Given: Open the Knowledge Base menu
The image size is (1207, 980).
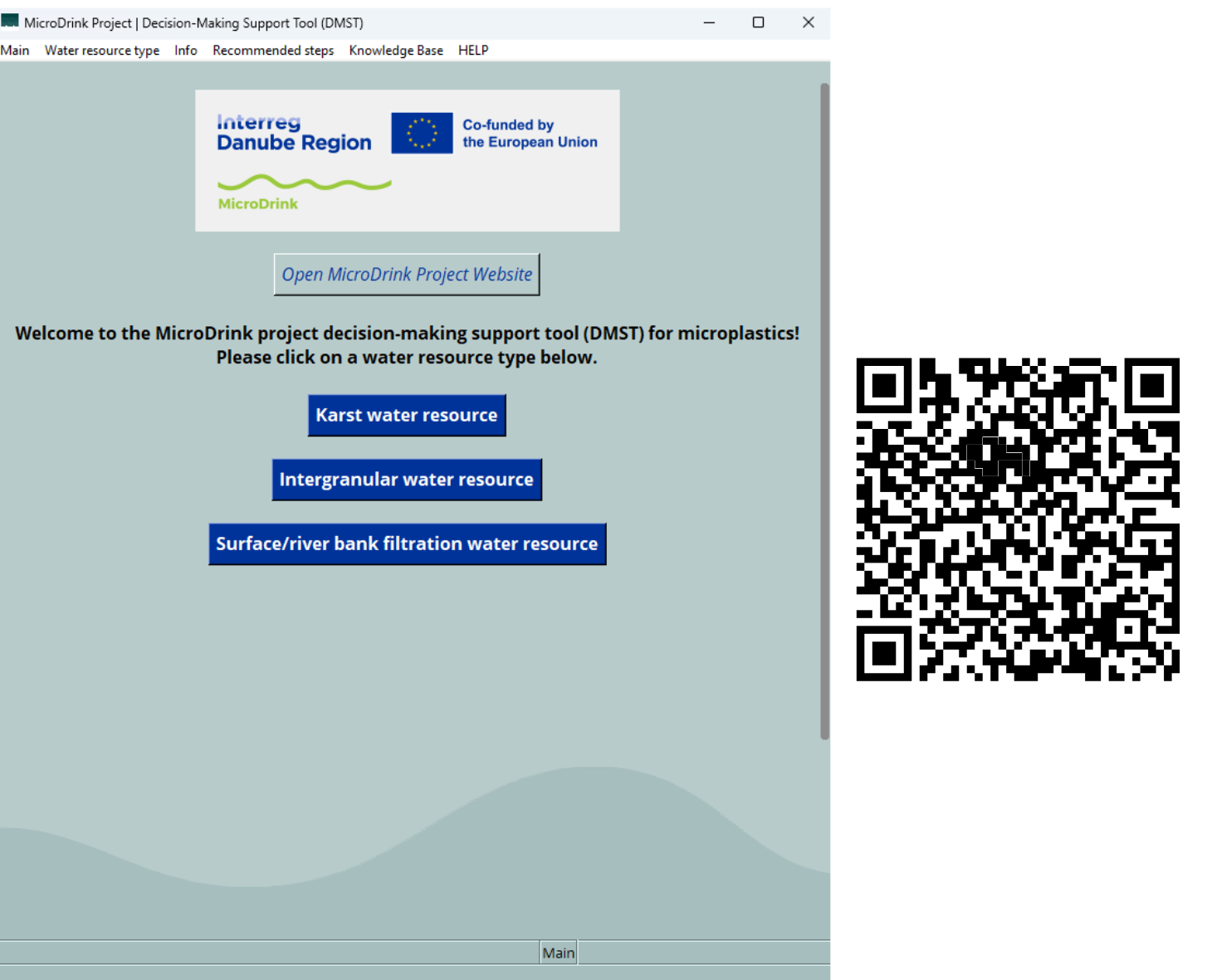Looking at the screenshot, I should (396, 51).
